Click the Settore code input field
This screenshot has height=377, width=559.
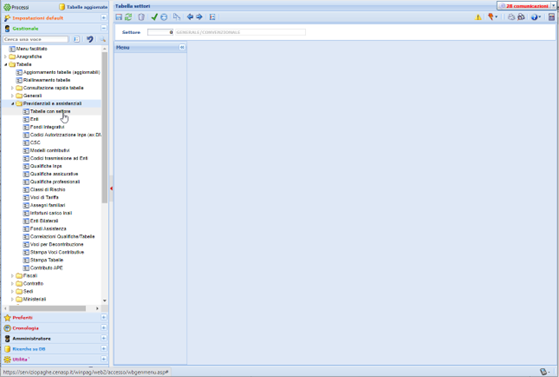160,32
